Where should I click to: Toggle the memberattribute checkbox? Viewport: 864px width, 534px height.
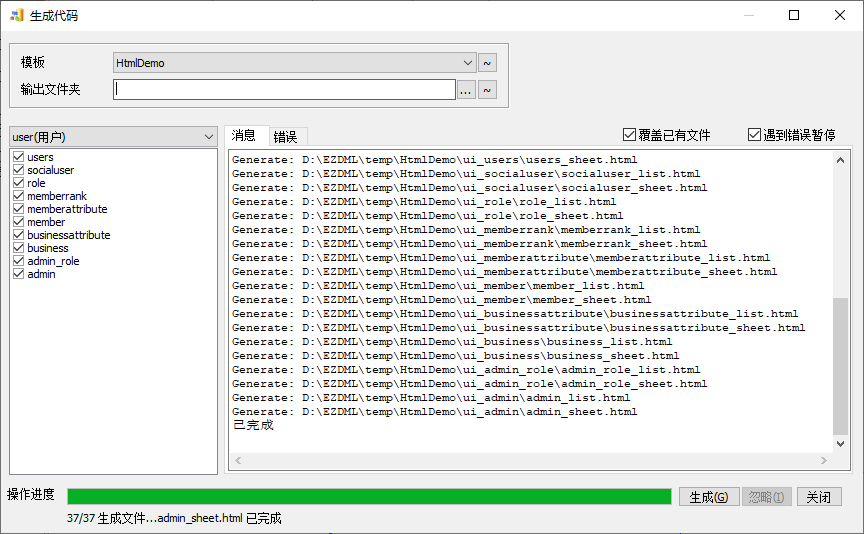pos(18,209)
